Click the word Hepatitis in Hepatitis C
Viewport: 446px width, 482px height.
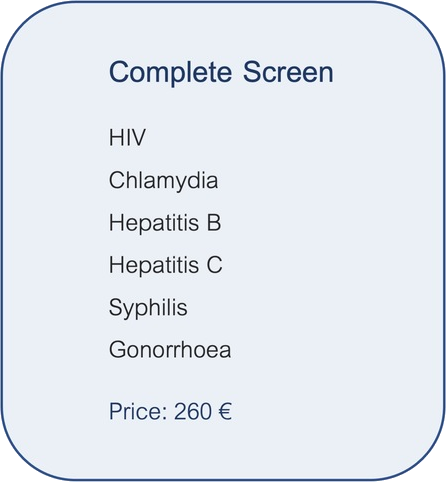[x=154, y=265]
